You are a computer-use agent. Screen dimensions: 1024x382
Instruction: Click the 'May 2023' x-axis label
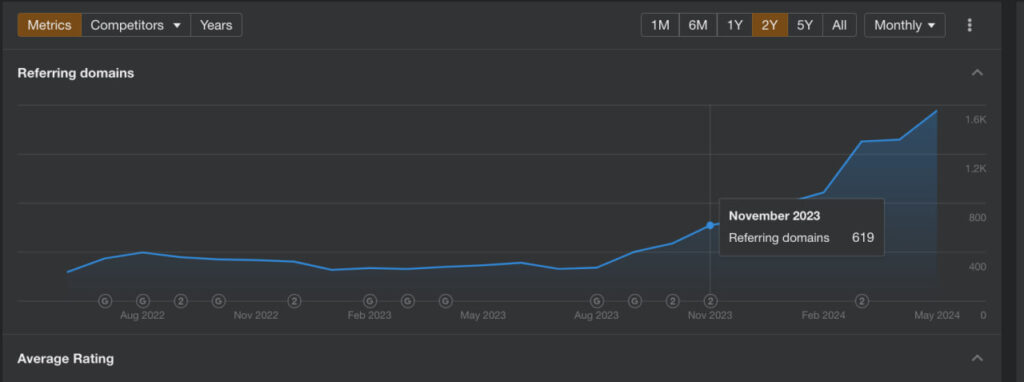click(483, 315)
